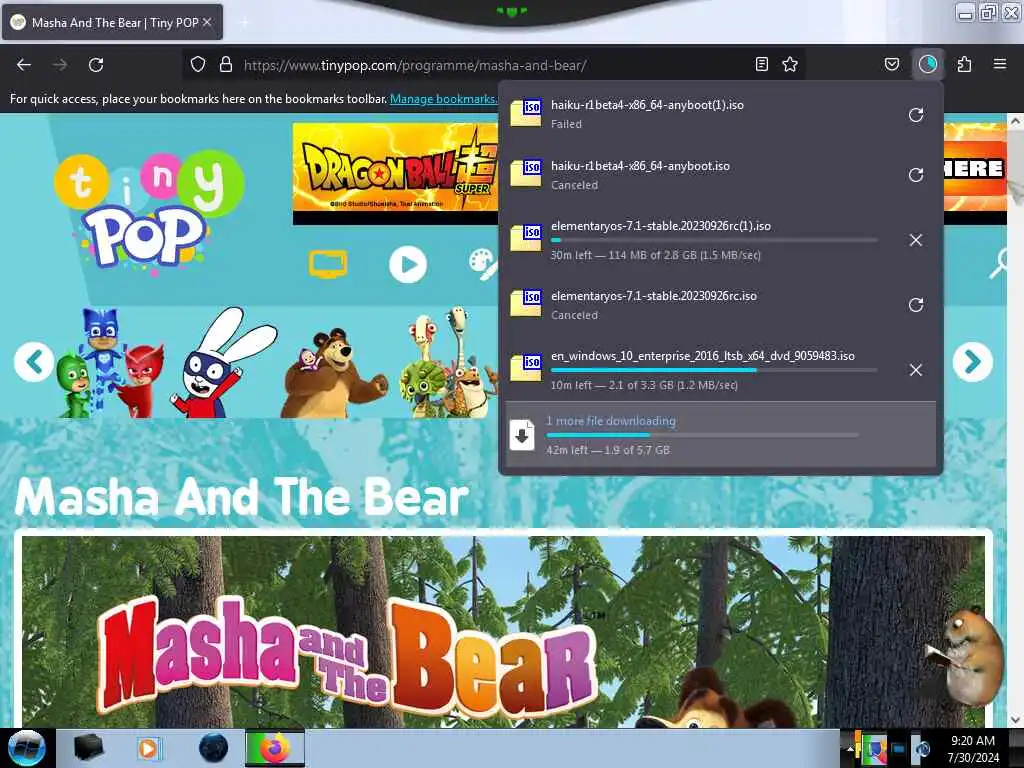Click the Masha and The Bear show image
1024x768 pixels.
coord(503,632)
